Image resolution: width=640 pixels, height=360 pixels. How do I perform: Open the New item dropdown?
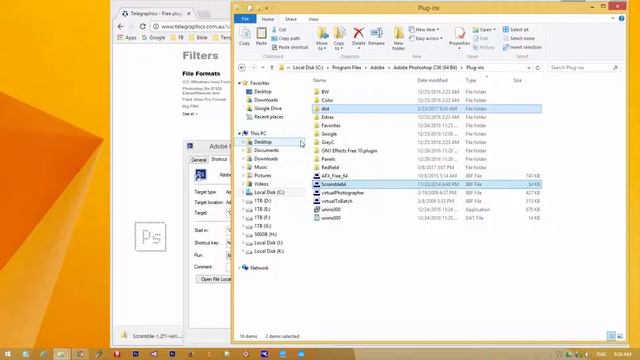click(x=424, y=30)
